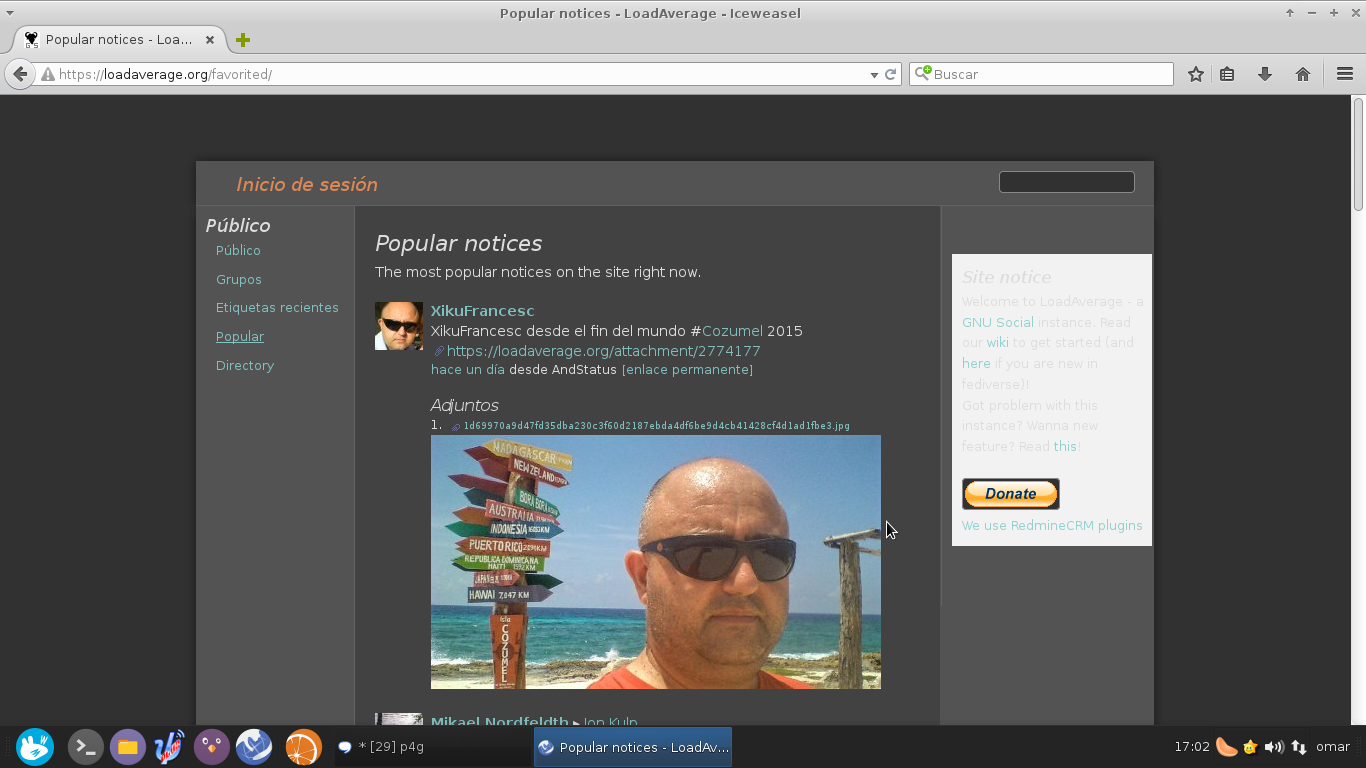Open the downloads arrow icon
This screenshot has width=1366, height=768.
point(1265,74)
